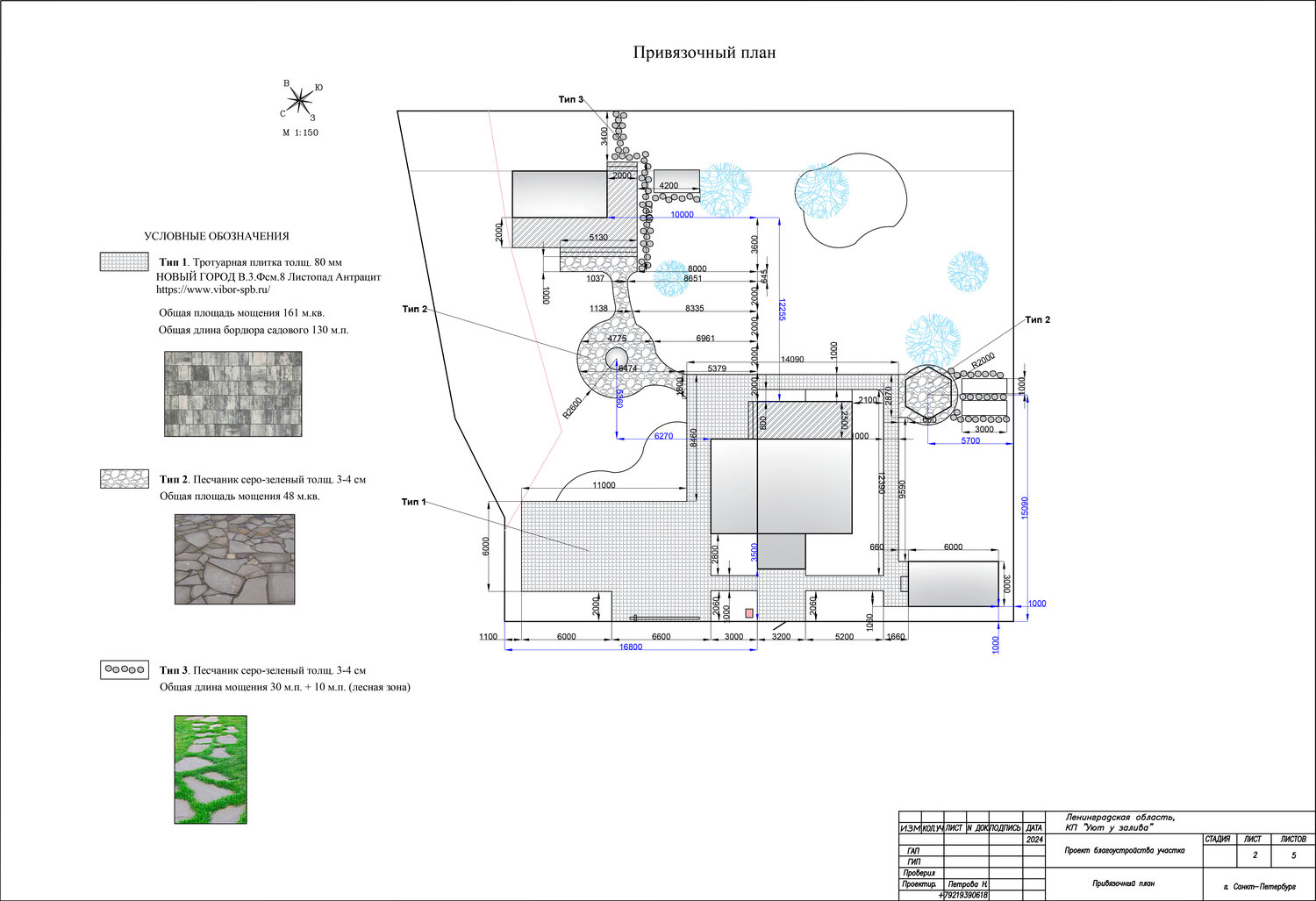Open the grass stepping-stone path photo
Viewport: 1316px width, 901px height.
coord(210,769)
